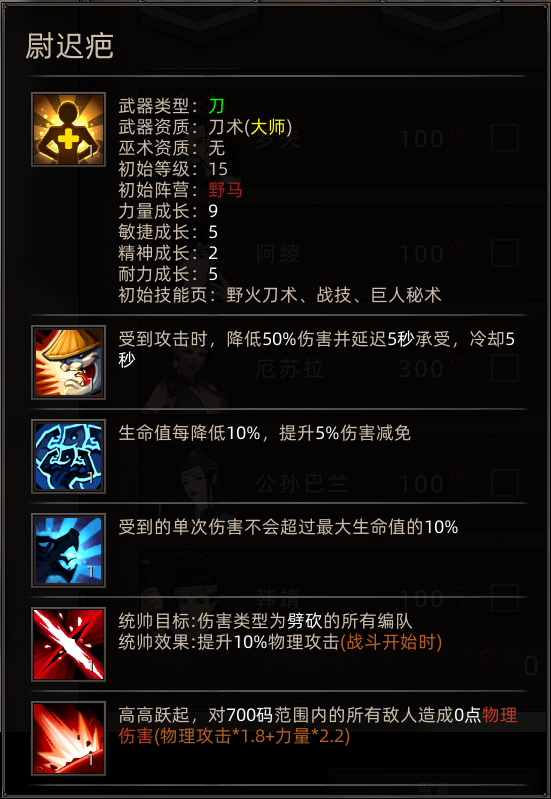Toggle the checkbox on the 厄苏拉 row

[x=505, y=368]
